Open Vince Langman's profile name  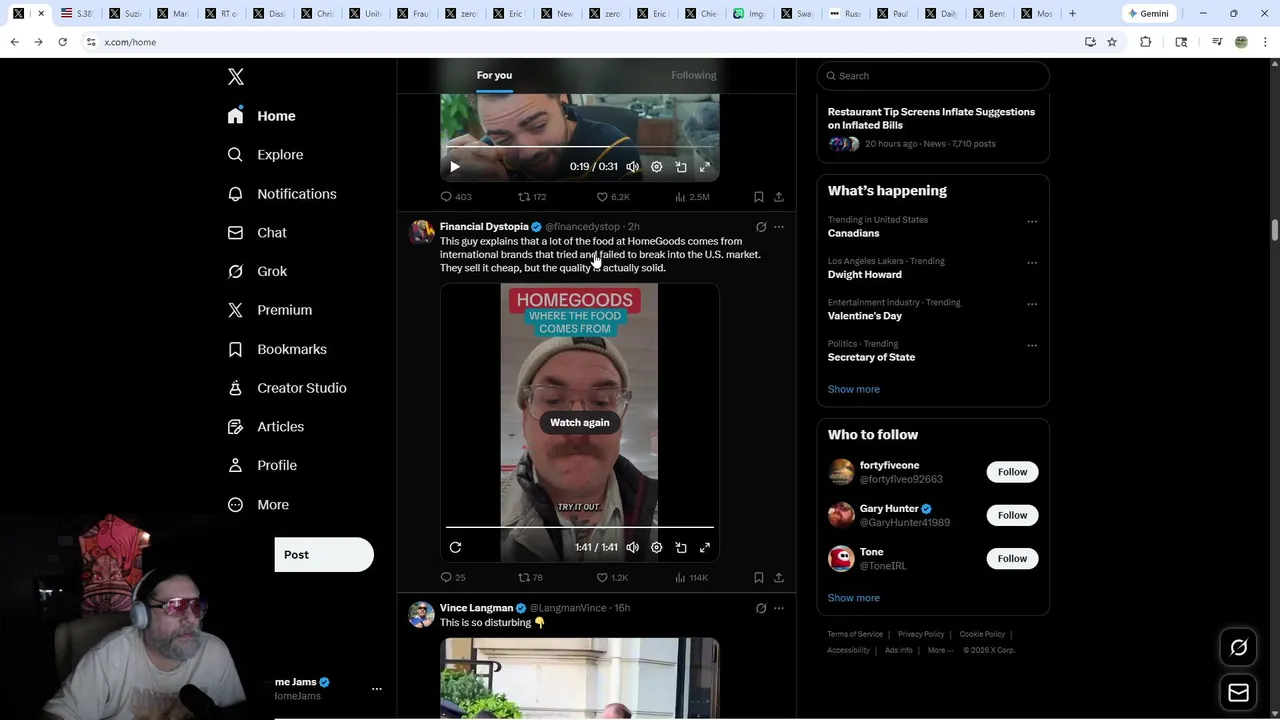tap(476, 608)
